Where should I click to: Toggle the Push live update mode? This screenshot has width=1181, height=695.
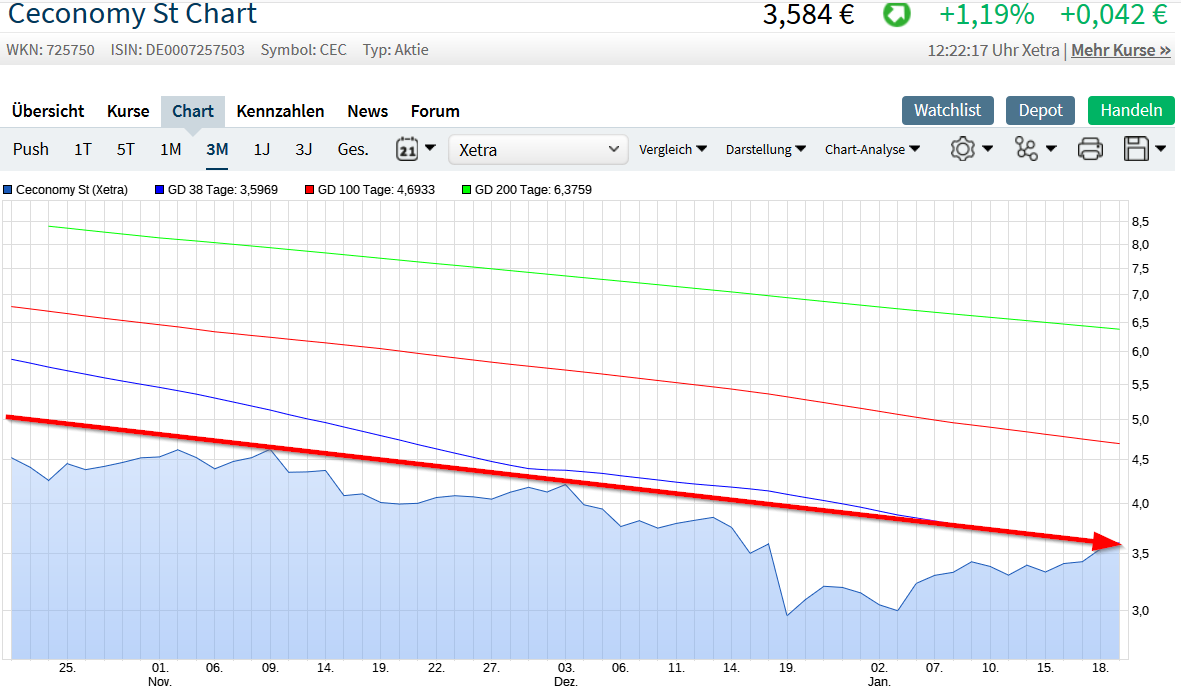[31, 149]
